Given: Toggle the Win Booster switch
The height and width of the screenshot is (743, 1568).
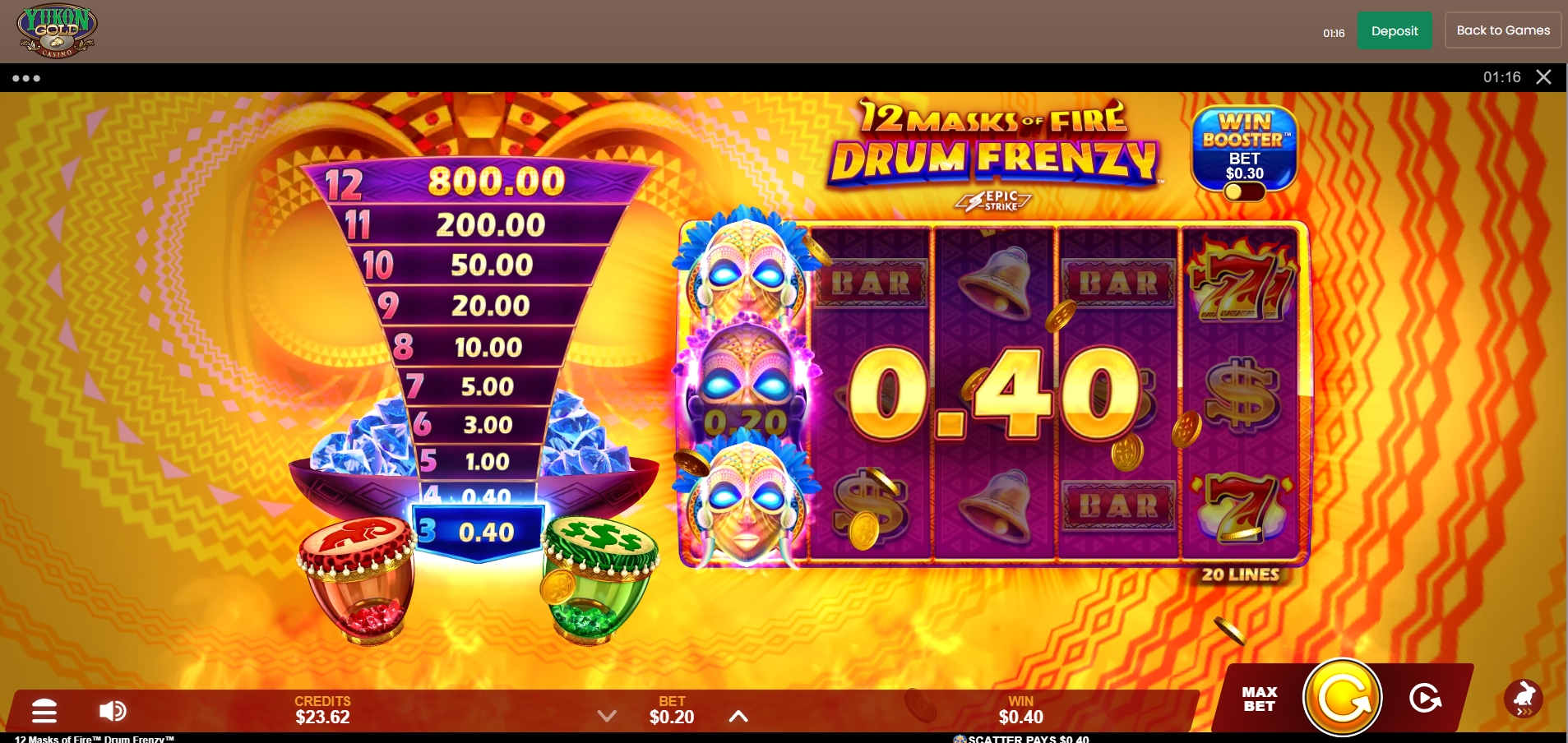Looking at the screenshot, I should click(x=1243, y=192).
